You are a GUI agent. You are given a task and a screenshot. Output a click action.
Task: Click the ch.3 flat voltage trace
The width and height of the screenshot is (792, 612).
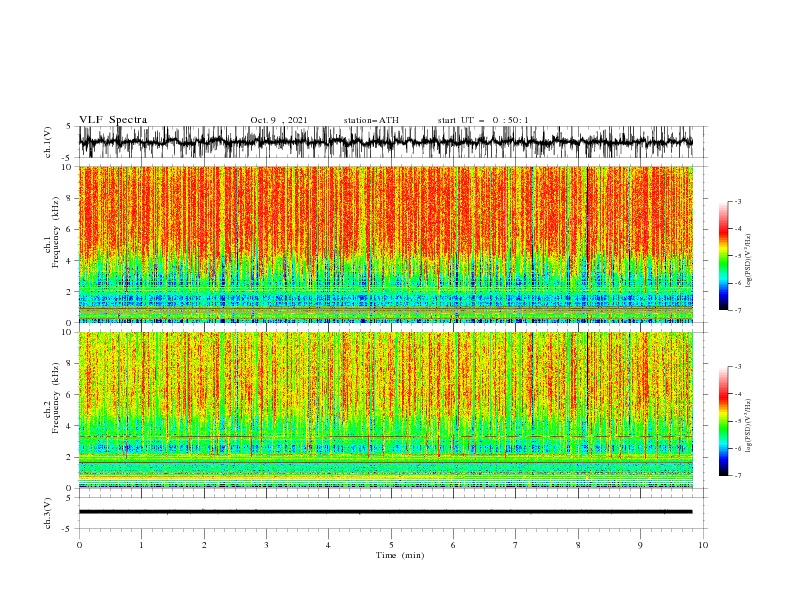pos(385,512)
